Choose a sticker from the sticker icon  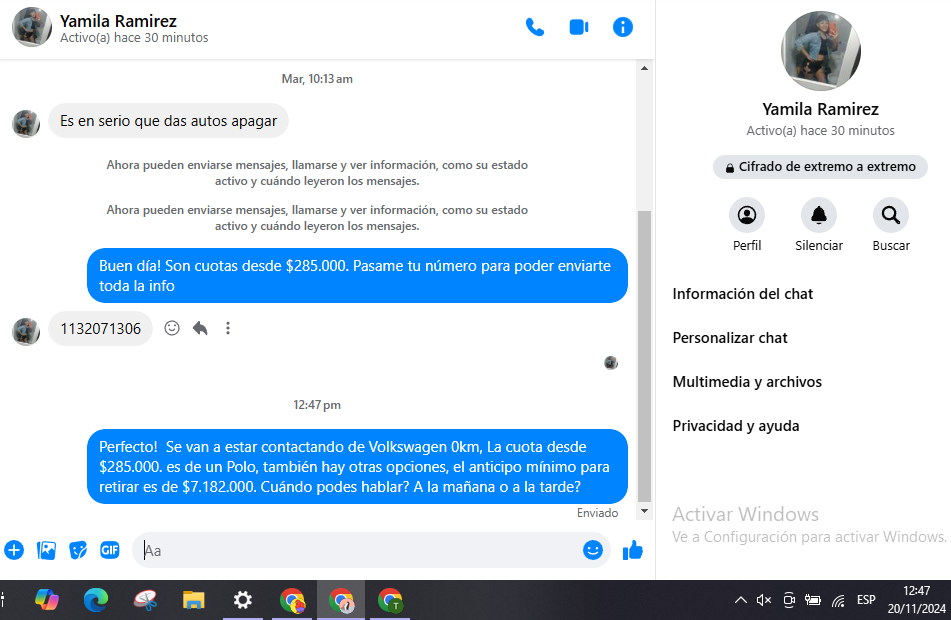pyautogui.click(x=78, y=550)
